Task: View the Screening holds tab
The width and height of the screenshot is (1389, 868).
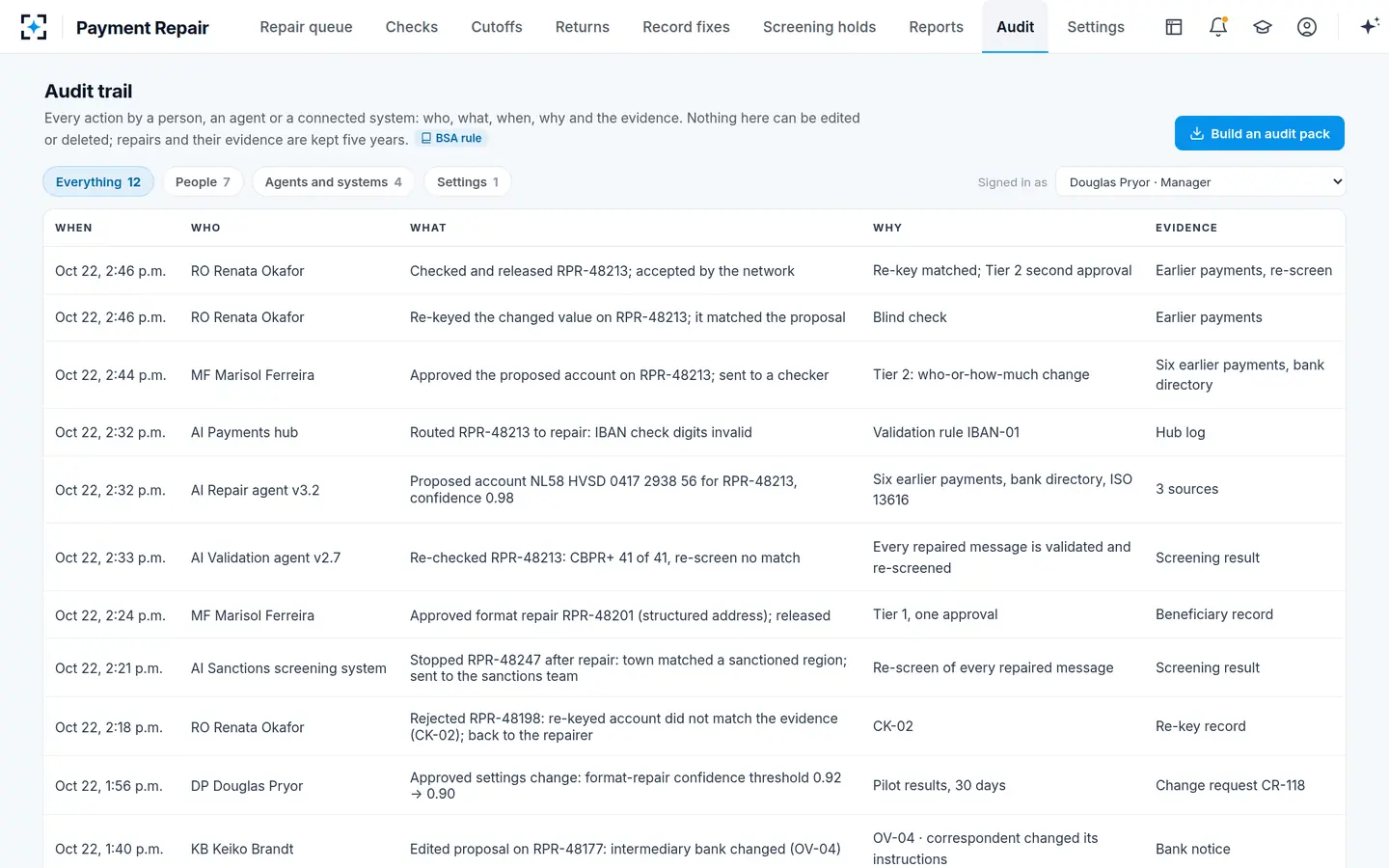Action: pos(820,27)
